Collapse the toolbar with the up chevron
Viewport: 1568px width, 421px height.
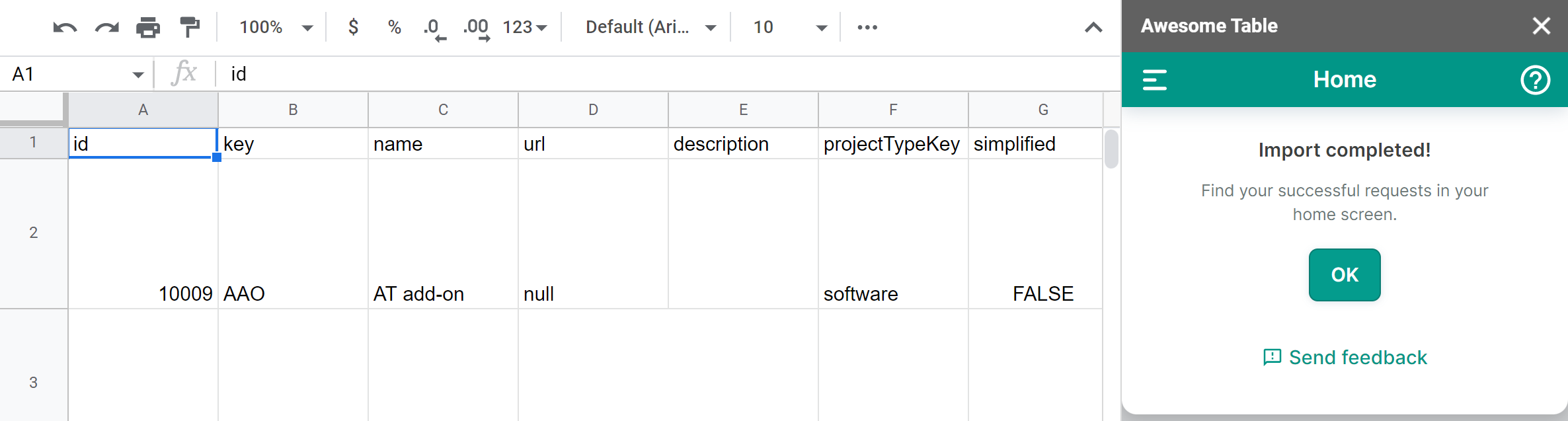click(x=1093, y=28)
